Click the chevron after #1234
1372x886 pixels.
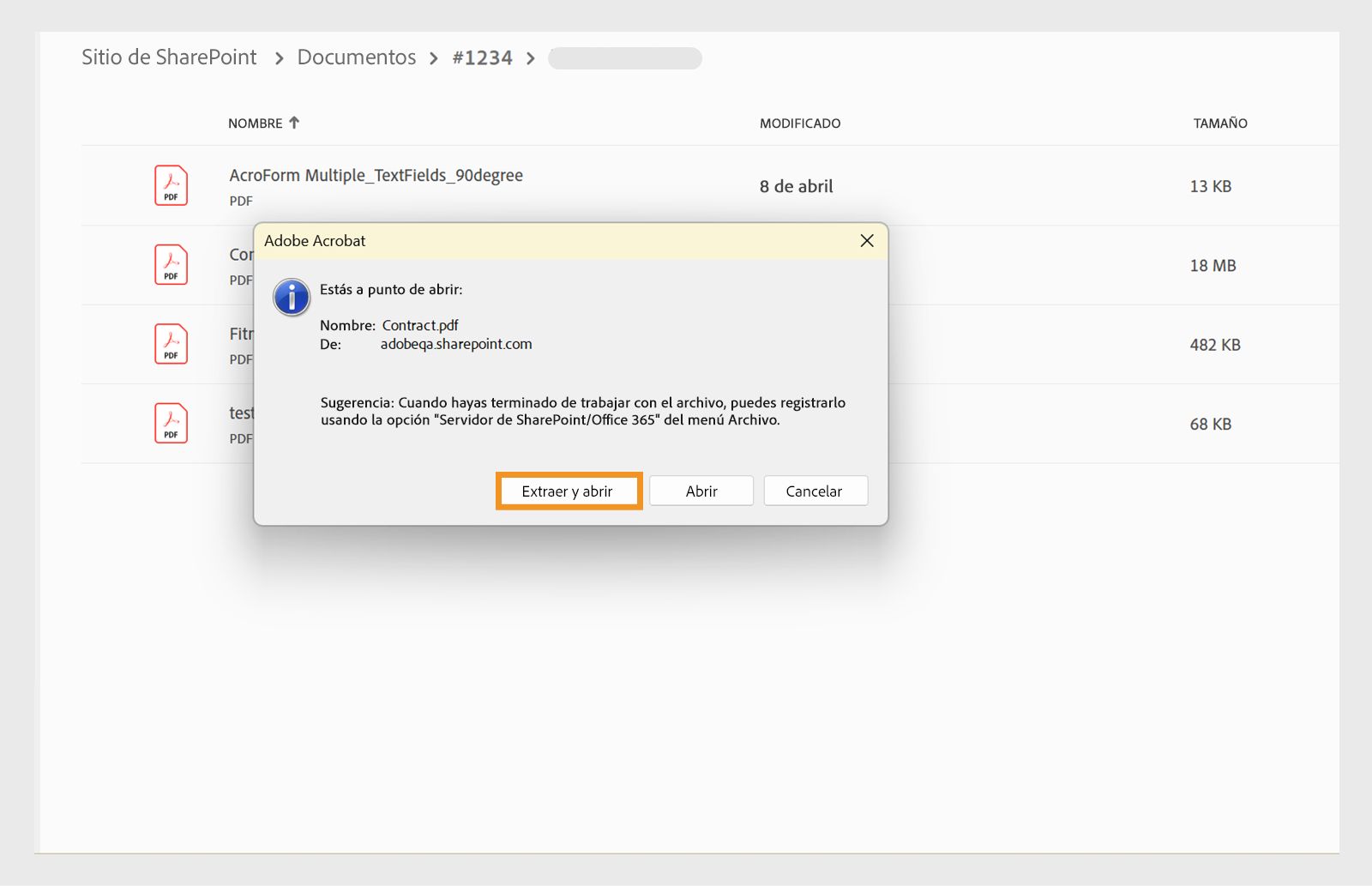(x=532, y=58)
